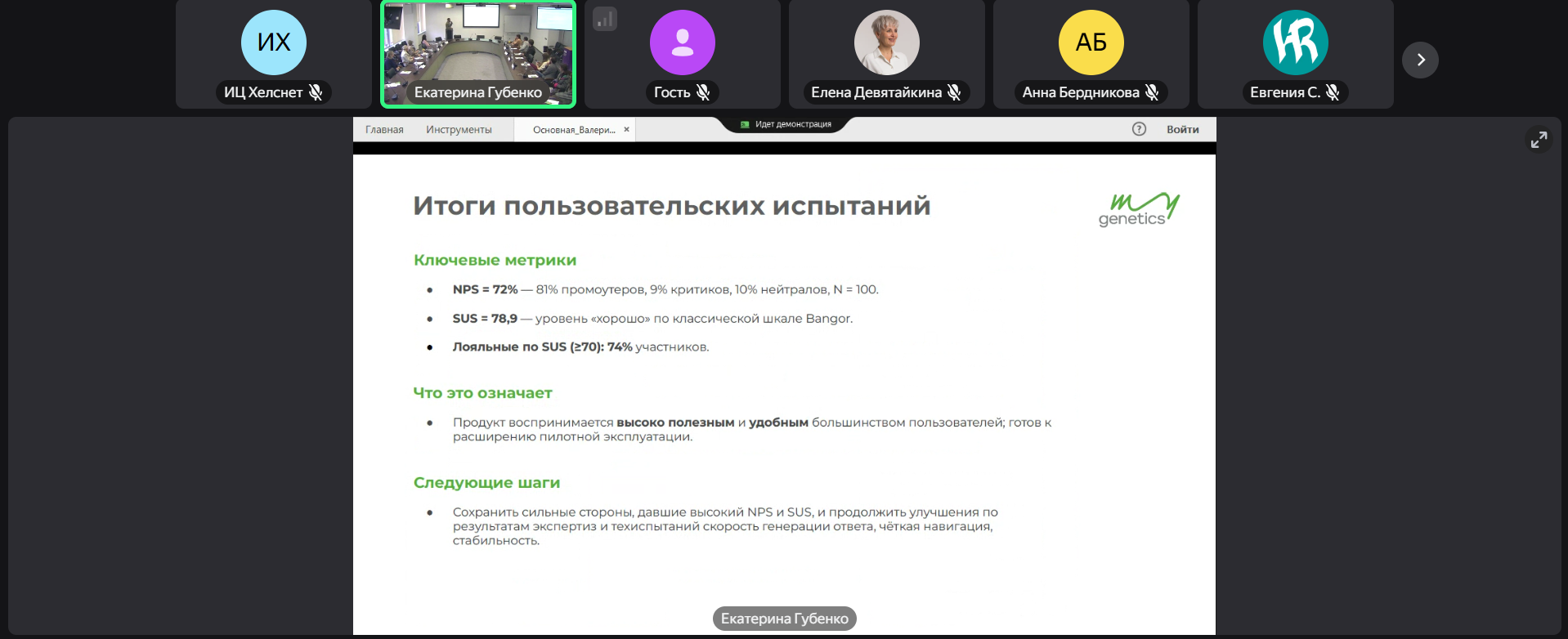Click the Идет демонстрация indicator
This screenshot has width=1568, height=639.
(786, 124)
